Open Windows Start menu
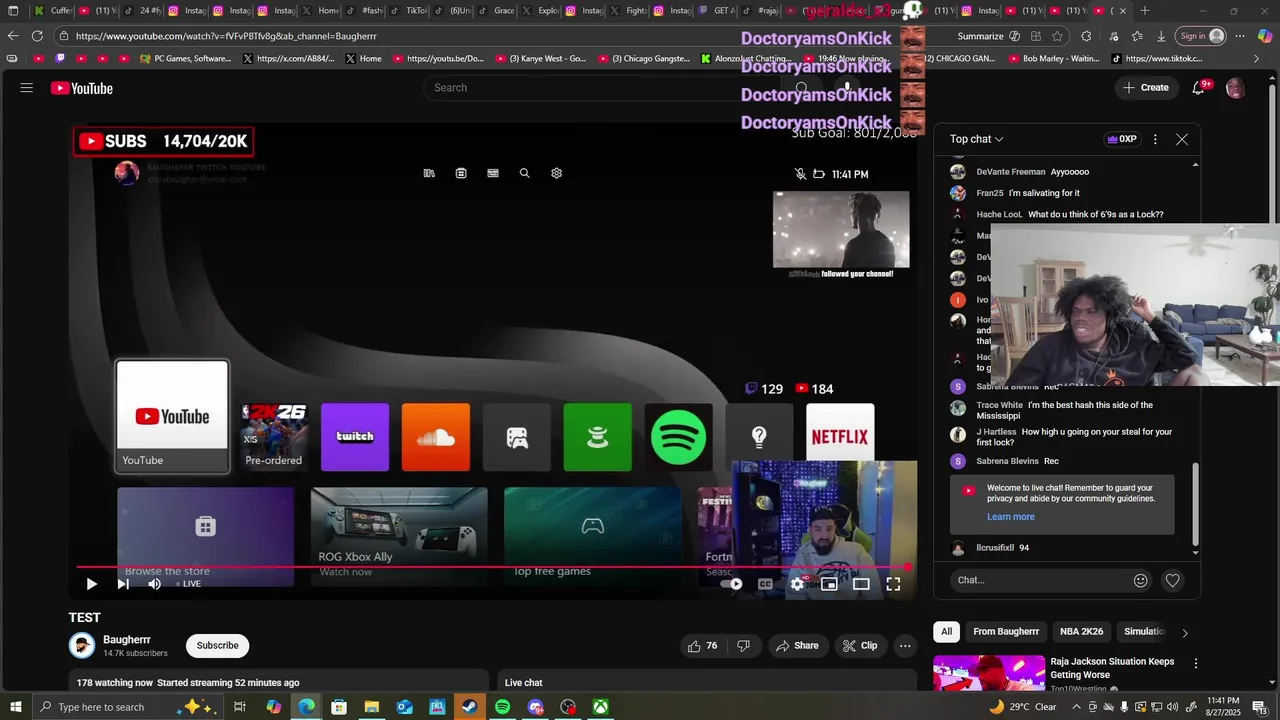This screenshot has width=1280, height=720. [x=15, y=707]
